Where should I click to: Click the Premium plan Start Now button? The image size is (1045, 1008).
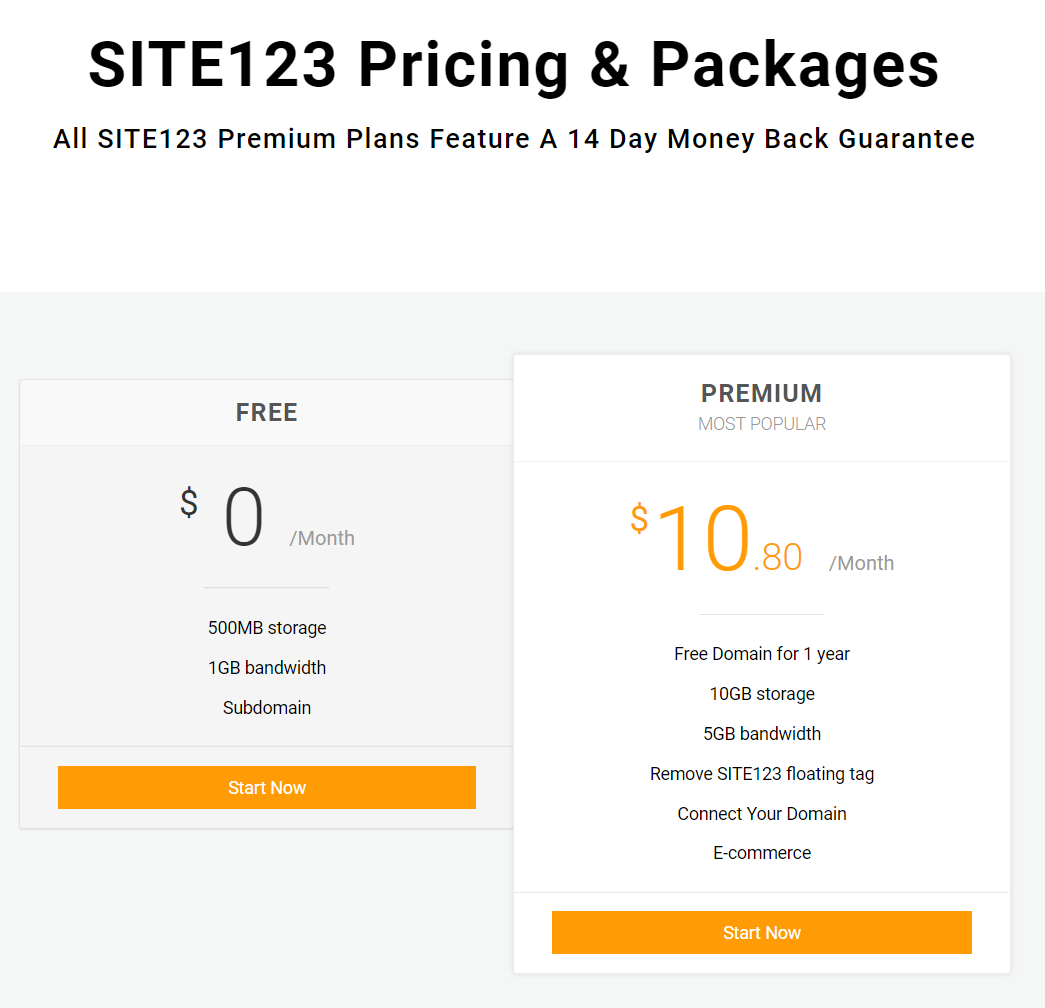761,932
